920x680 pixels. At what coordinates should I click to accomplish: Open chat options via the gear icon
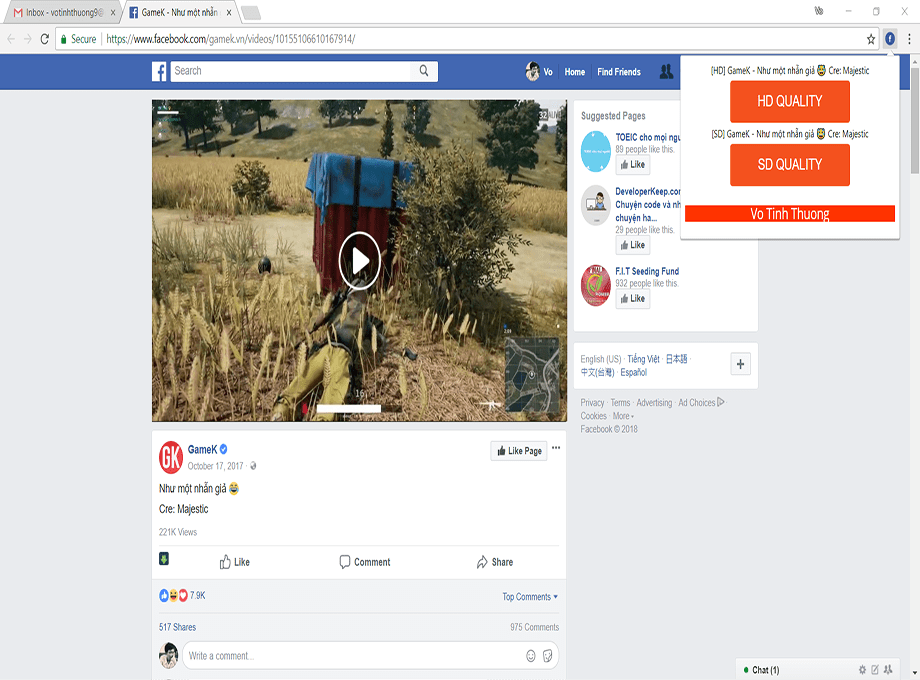tap(862, 670)
